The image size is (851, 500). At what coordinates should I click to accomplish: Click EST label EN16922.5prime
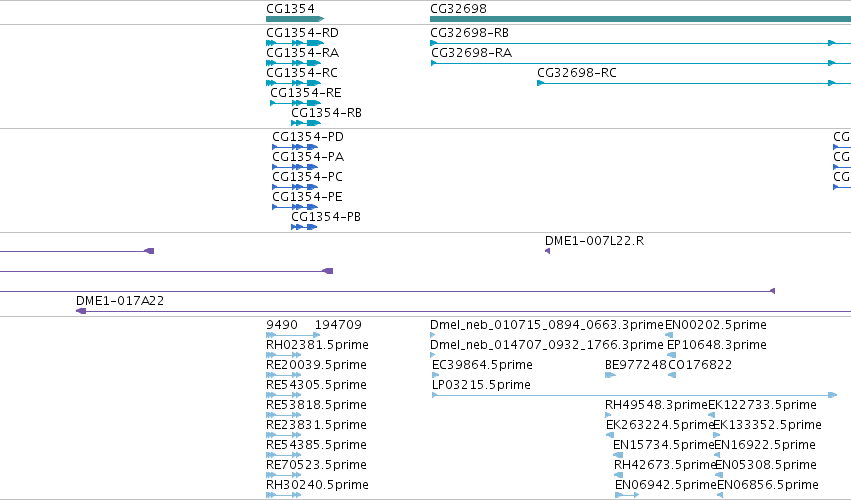pyautogui.click(x=765, y=445)
